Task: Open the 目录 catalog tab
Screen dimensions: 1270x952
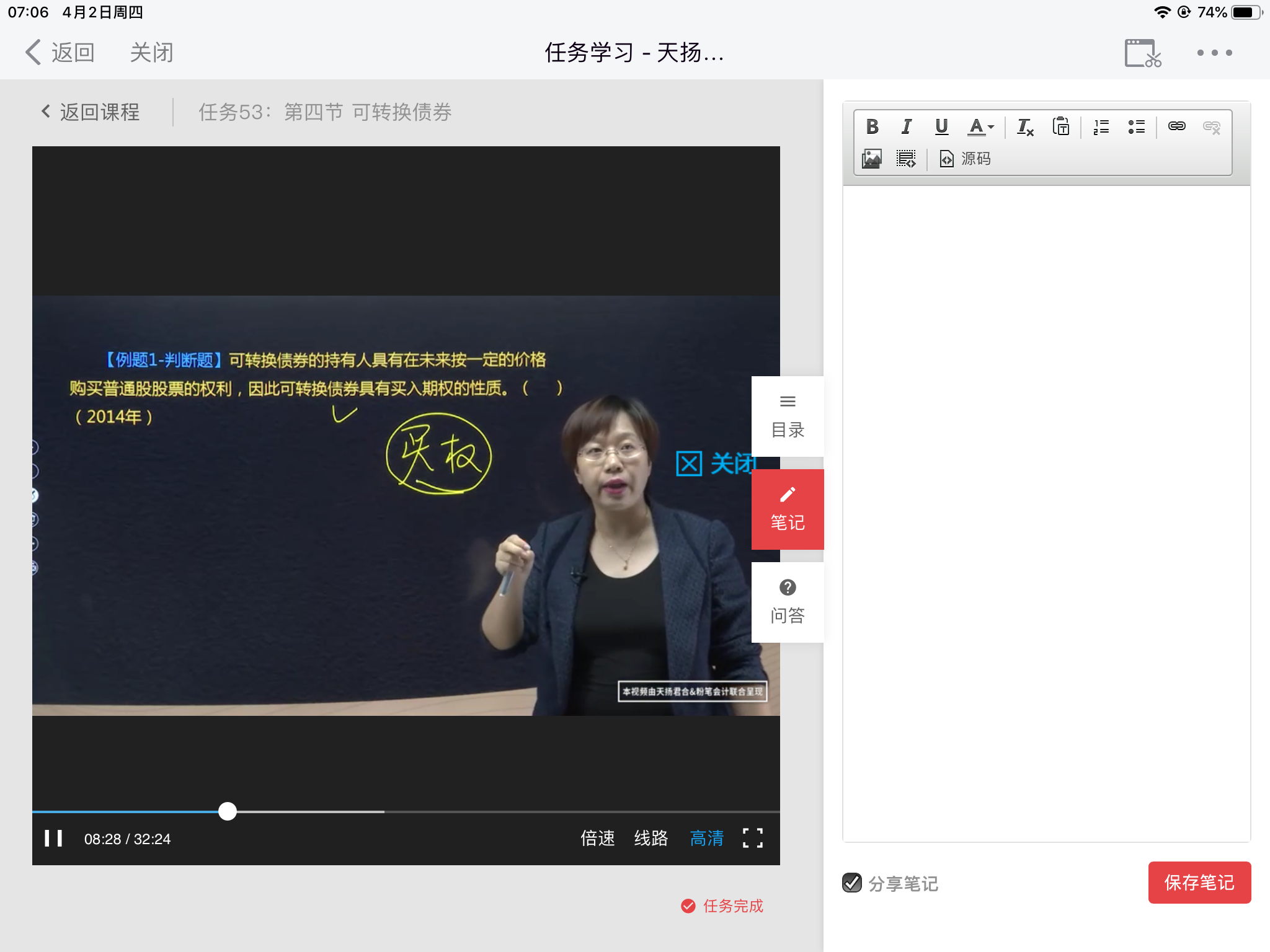Action: tap(788, 416)
